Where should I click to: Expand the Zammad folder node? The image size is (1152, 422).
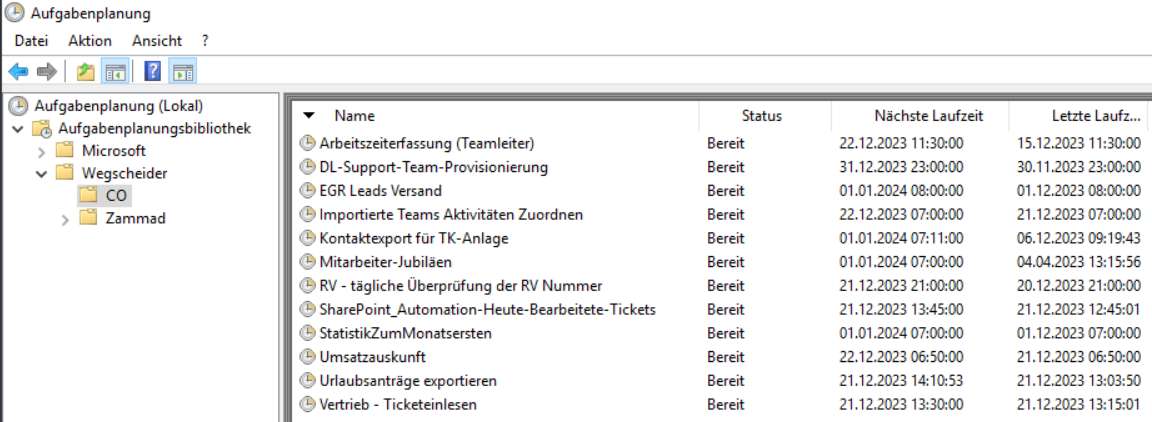[x=65, y=218]
